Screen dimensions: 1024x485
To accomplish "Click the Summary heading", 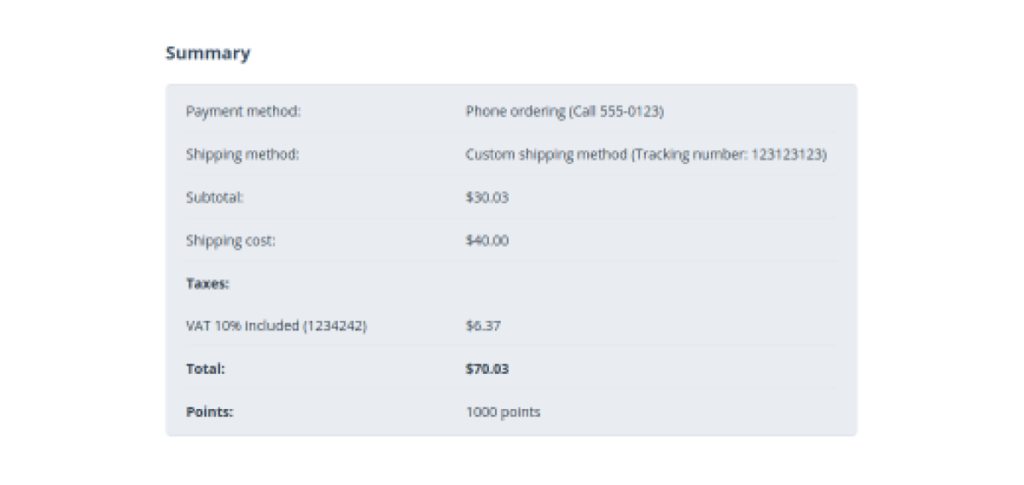I will (208, 54).
